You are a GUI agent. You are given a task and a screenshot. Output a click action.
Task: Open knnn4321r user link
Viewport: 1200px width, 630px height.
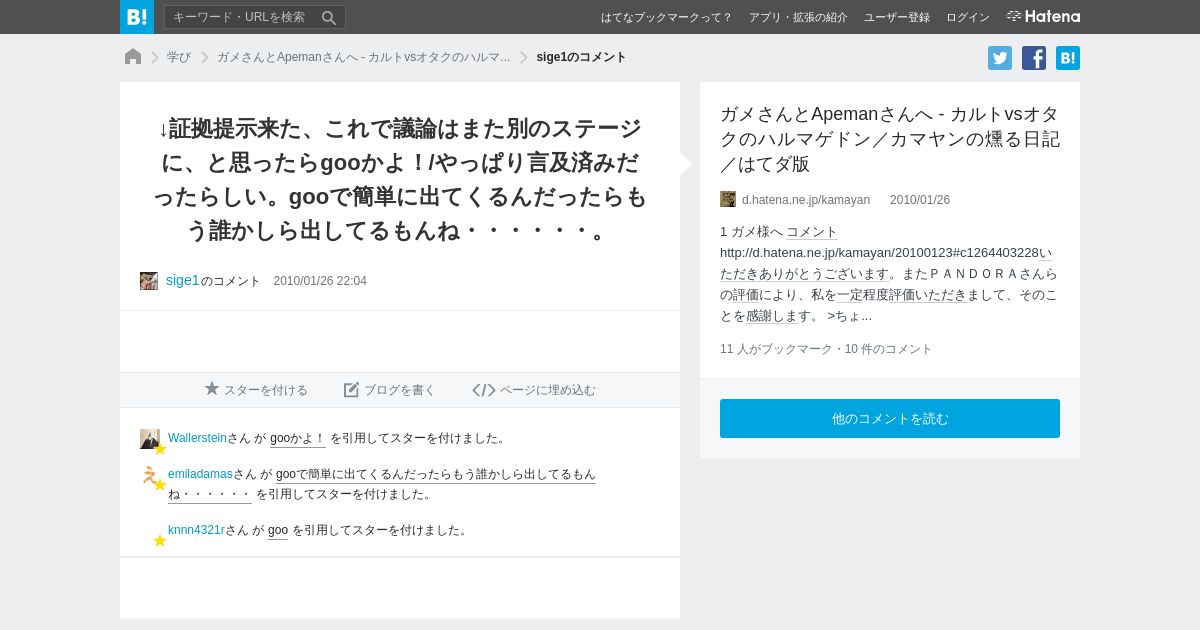(x=196, y=530)
